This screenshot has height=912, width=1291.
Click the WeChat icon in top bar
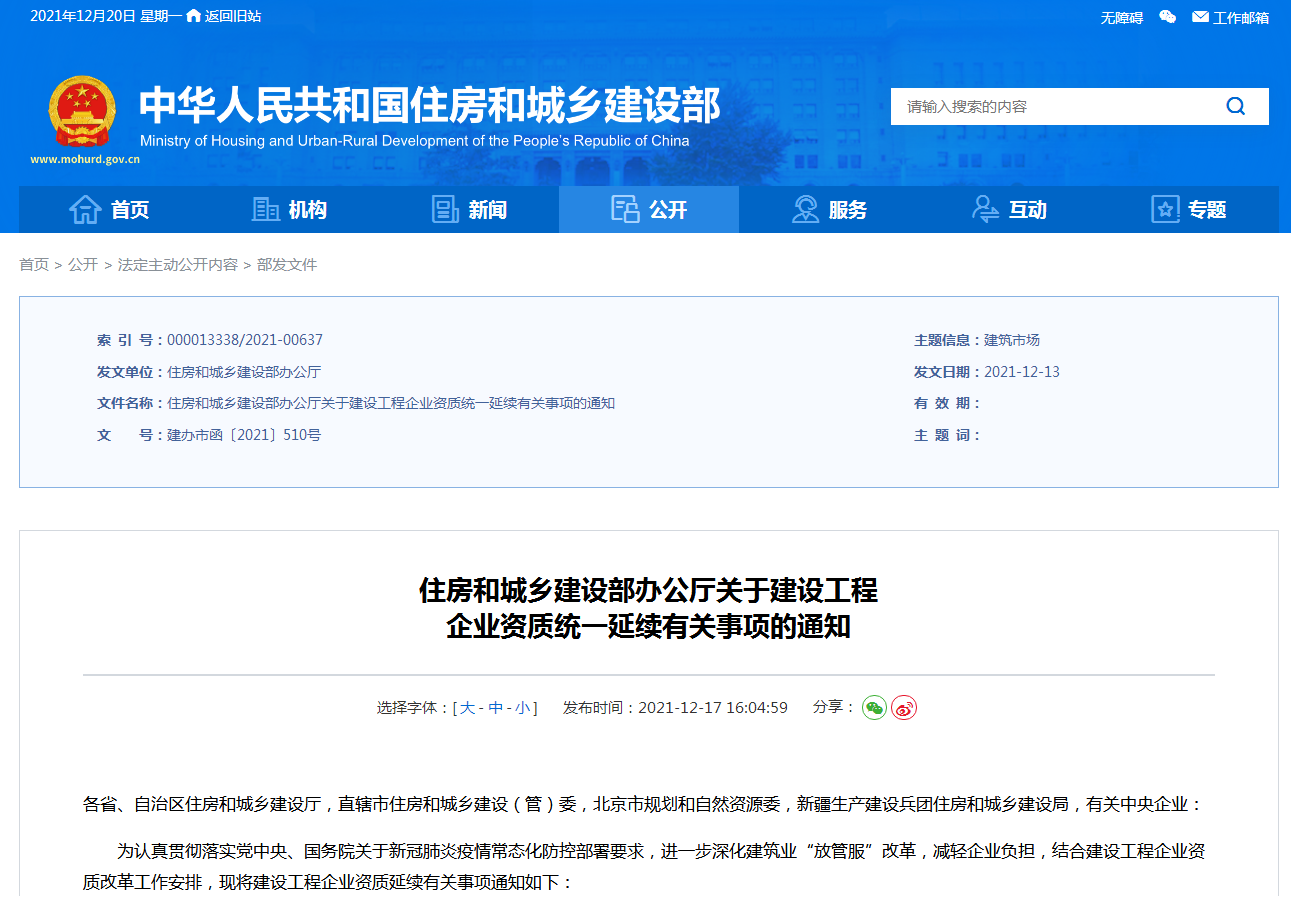pyautogui.click(x=1167, y=17)
